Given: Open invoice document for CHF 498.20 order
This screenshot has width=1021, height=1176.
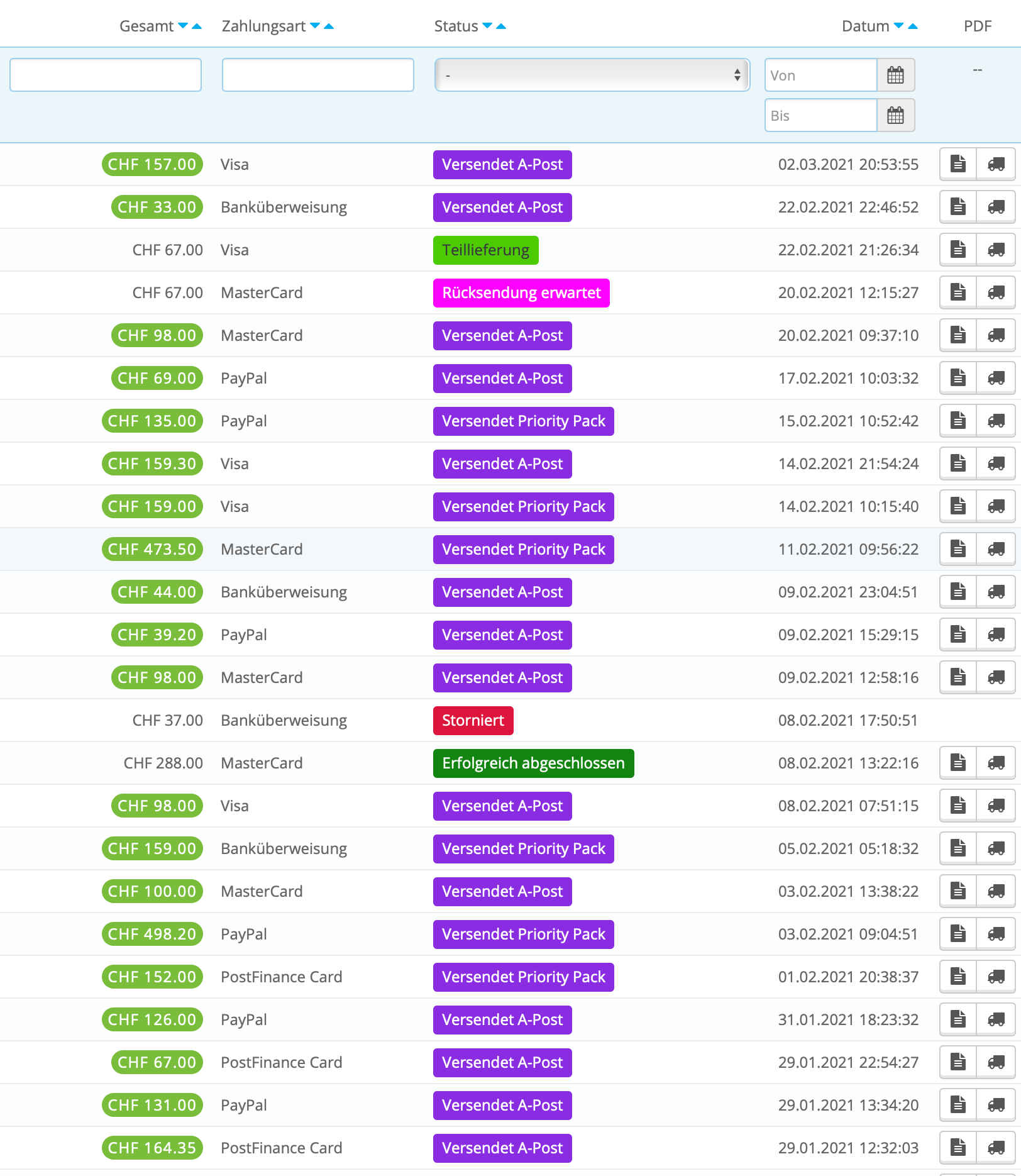Looking at the screenshot, I should coord(958,934).
